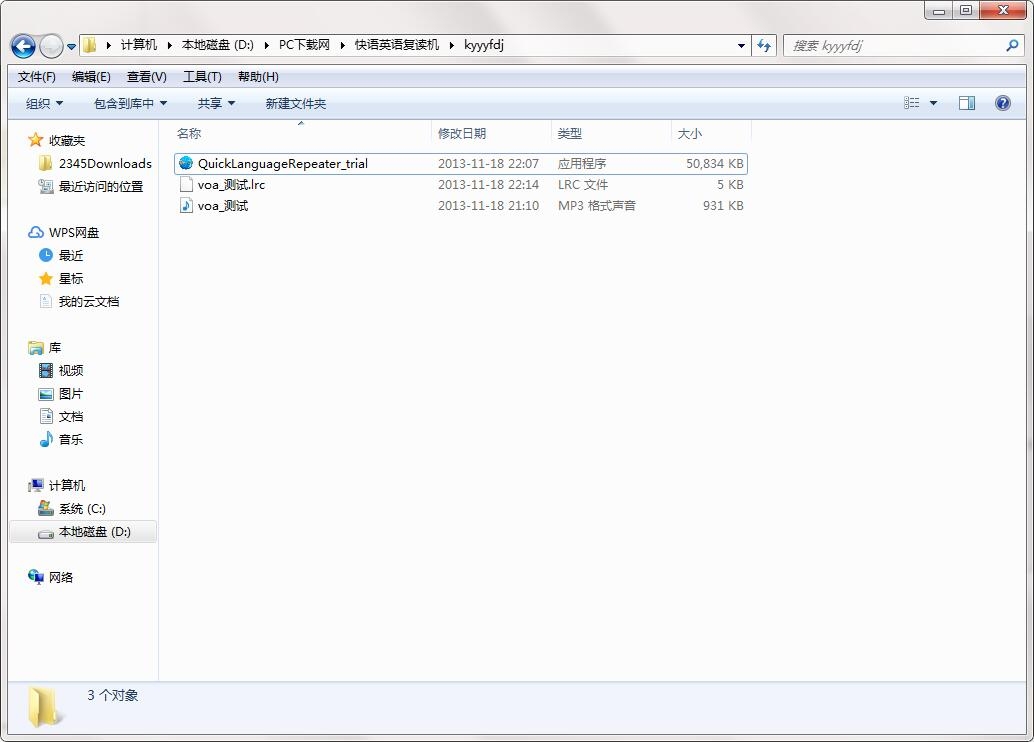This screenshot has height=742, width=1034.
Task: Click size value 50,834 KB
Action: pos(714,164)
